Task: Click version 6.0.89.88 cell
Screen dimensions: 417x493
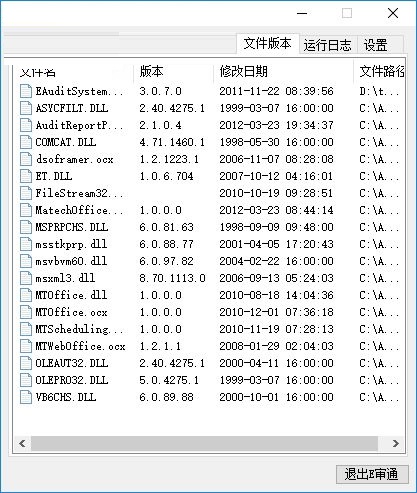Action: click(166, 397)
